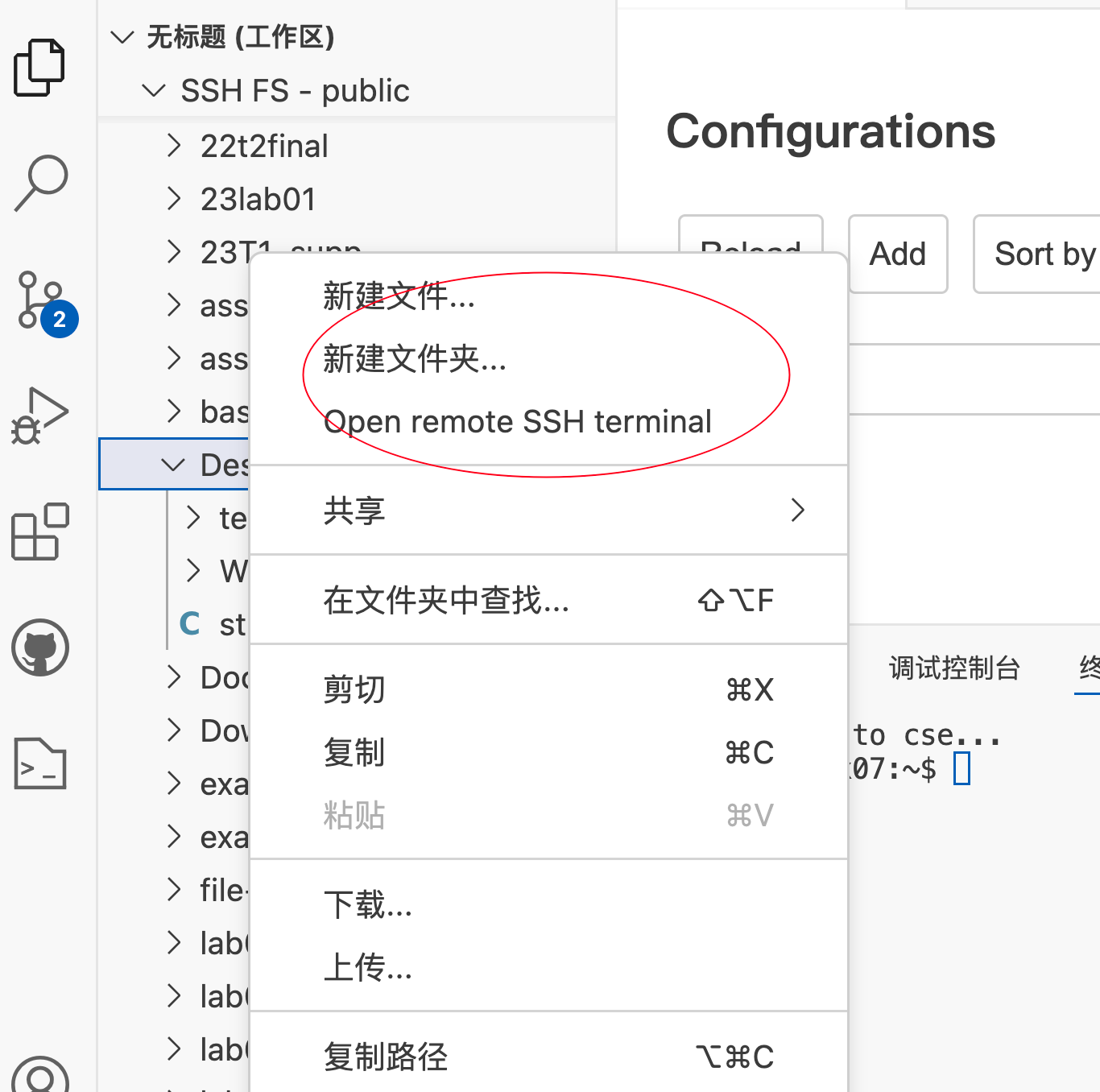Expand the Doc folder row
This screenshot has width=1100, height=1092.
(x=173, y=677)
